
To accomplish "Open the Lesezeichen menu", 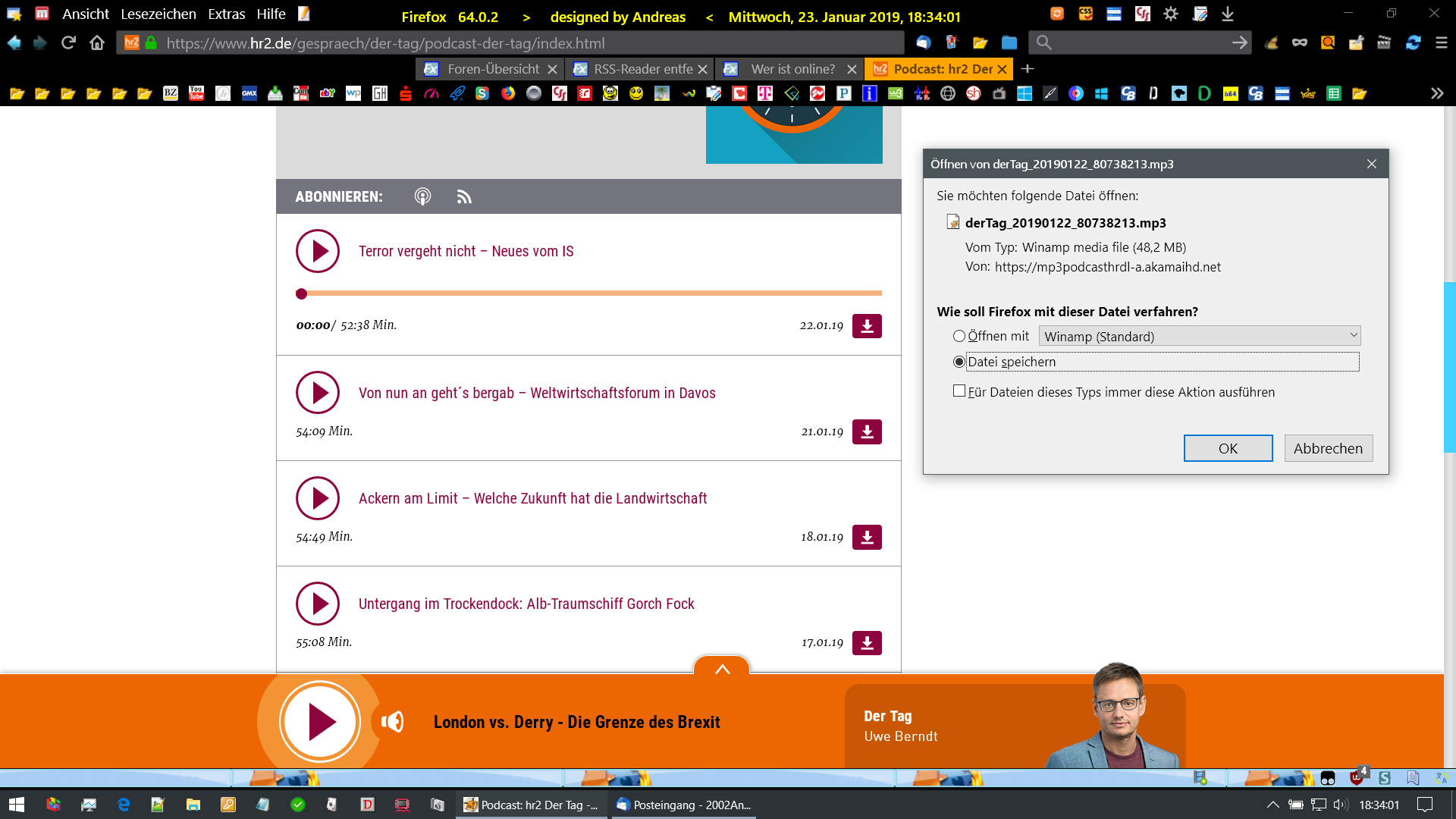I will (158, 14).
